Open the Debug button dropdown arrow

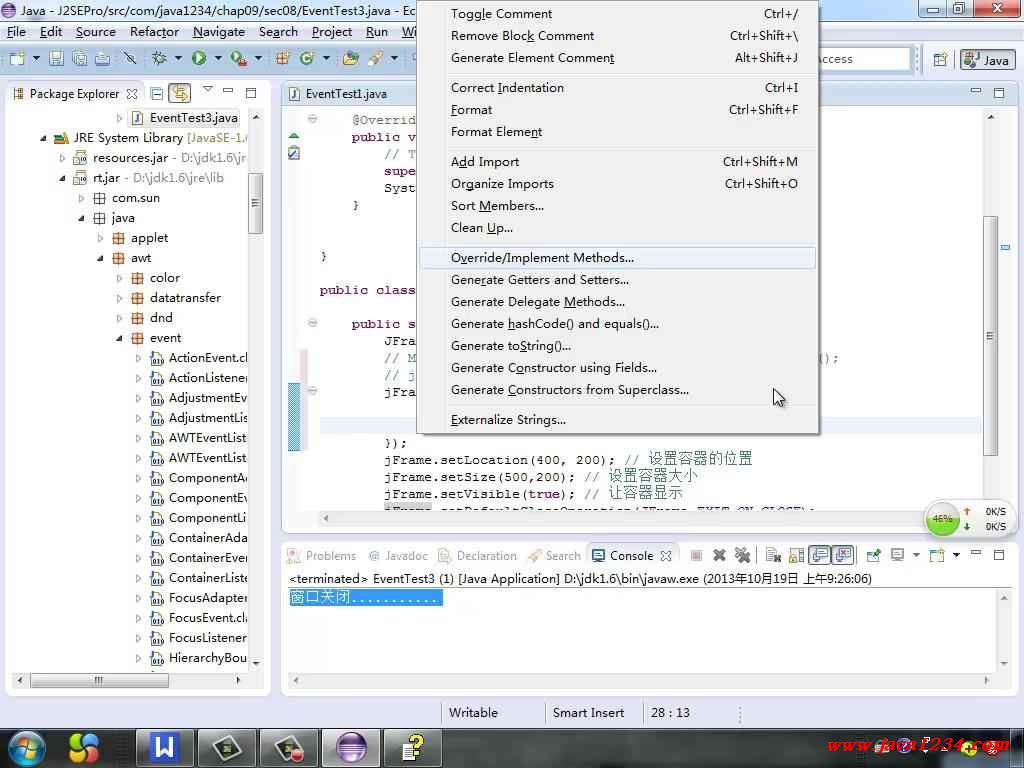[x=178, y=59]
